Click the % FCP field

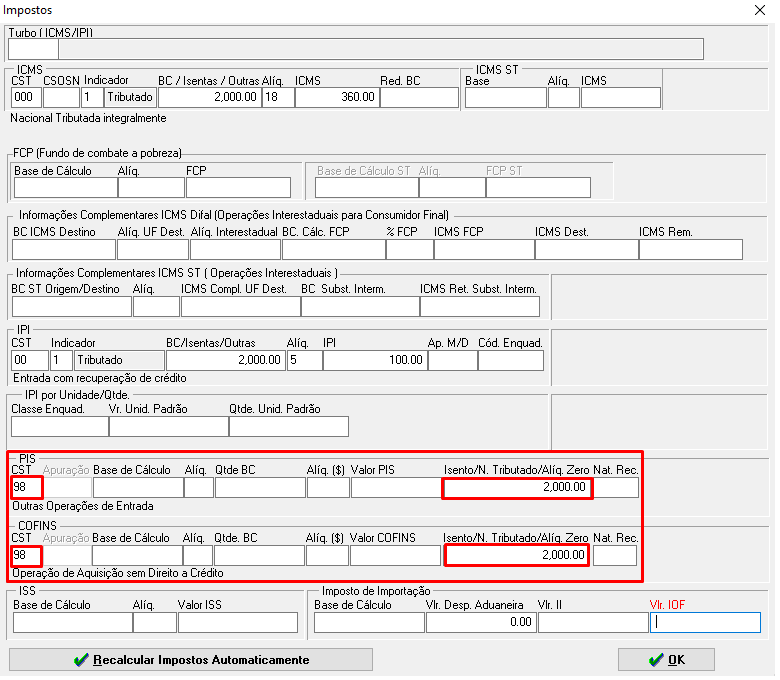click(x=410, y=250)
